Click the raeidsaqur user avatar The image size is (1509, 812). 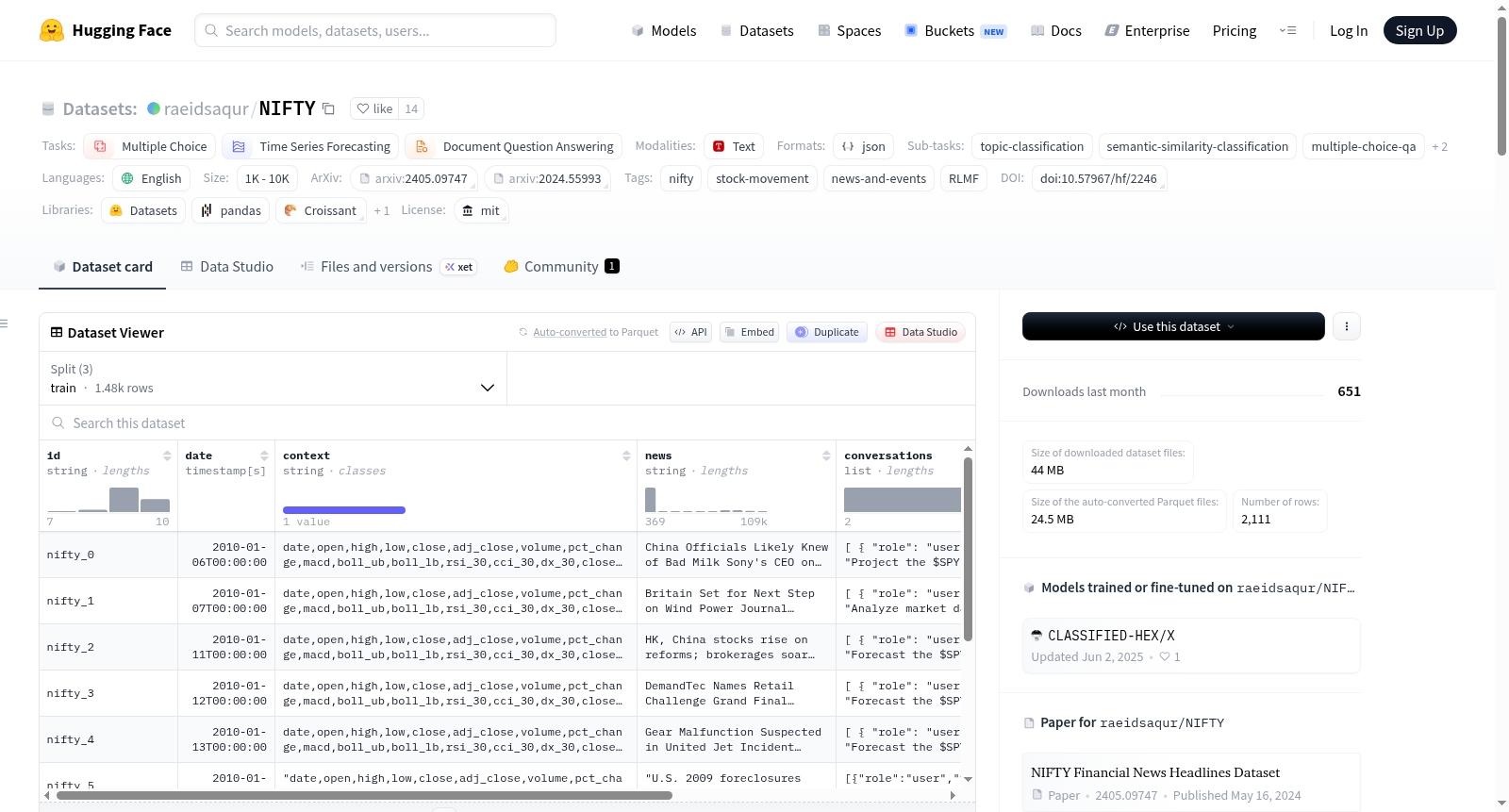154,108
